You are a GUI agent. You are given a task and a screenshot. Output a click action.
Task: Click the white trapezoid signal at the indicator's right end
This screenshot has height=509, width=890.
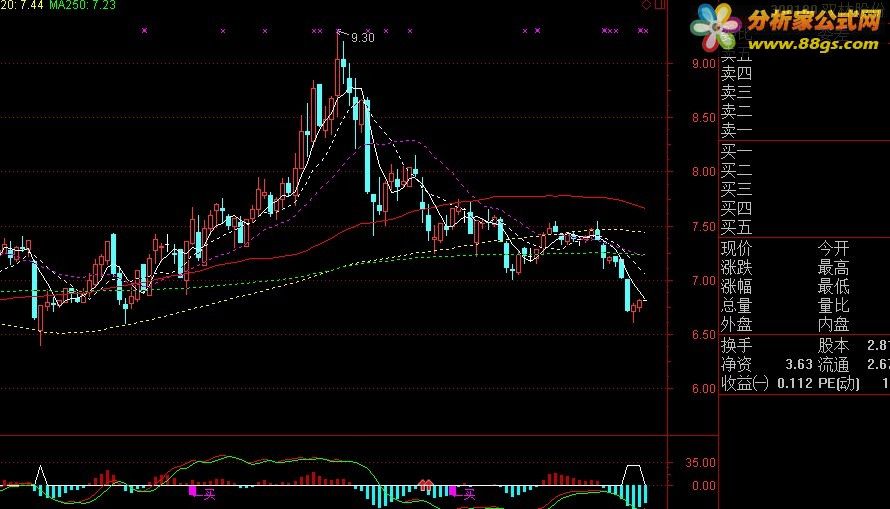tap(633, 475)
